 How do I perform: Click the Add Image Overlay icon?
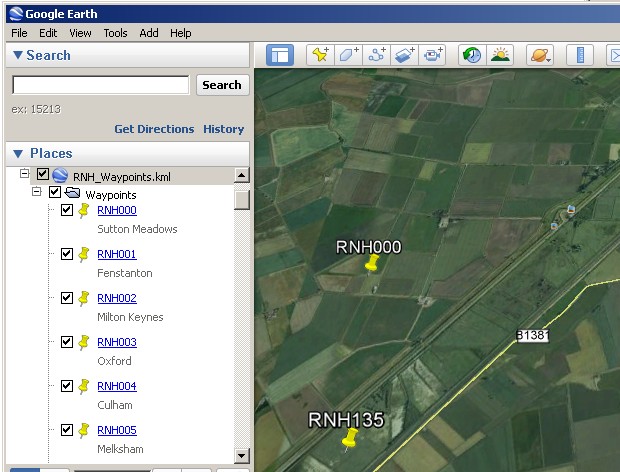pyautogui.click(x=405, y=55)
